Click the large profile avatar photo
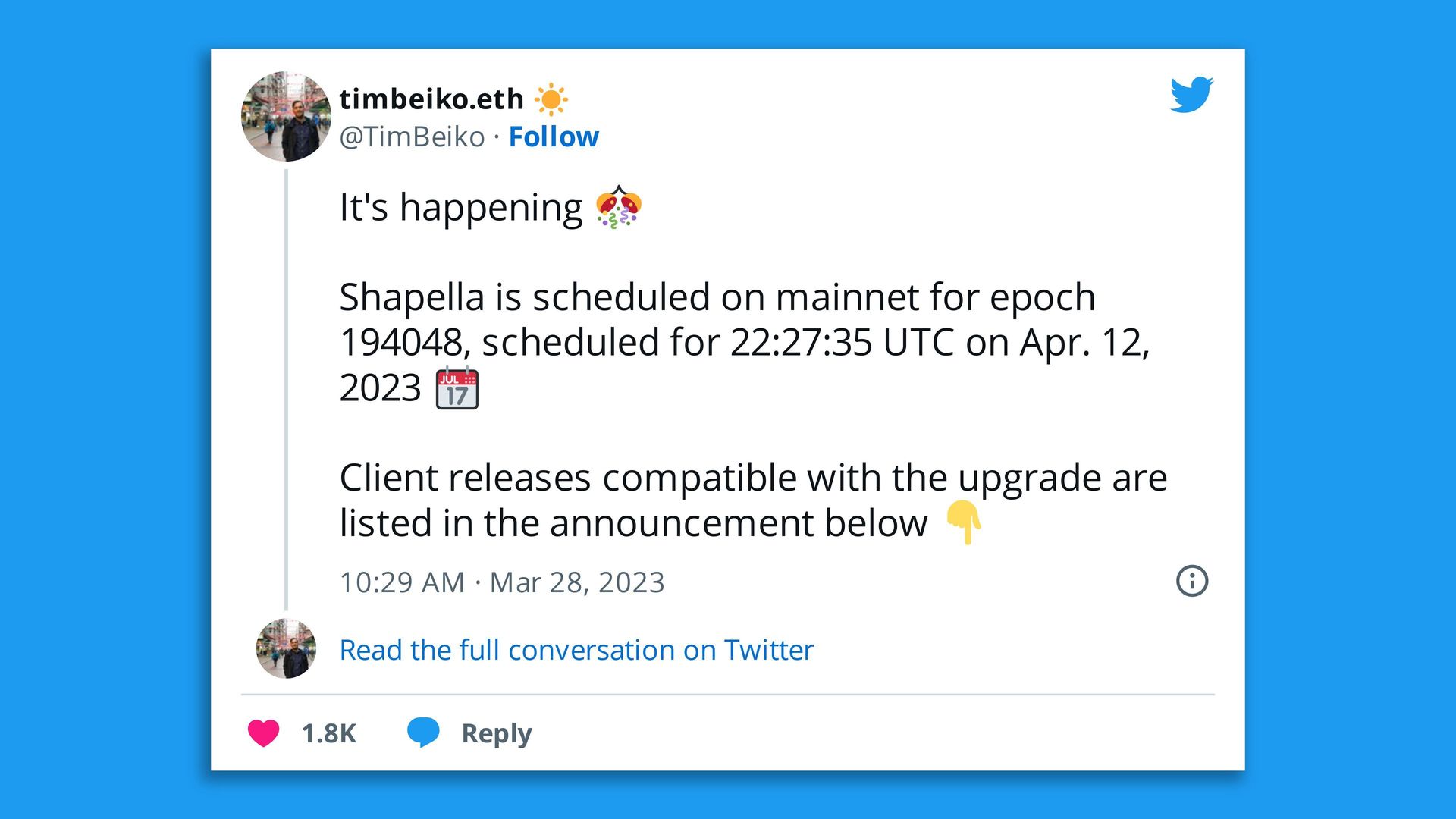1456x819 pixels. point(286,117)
